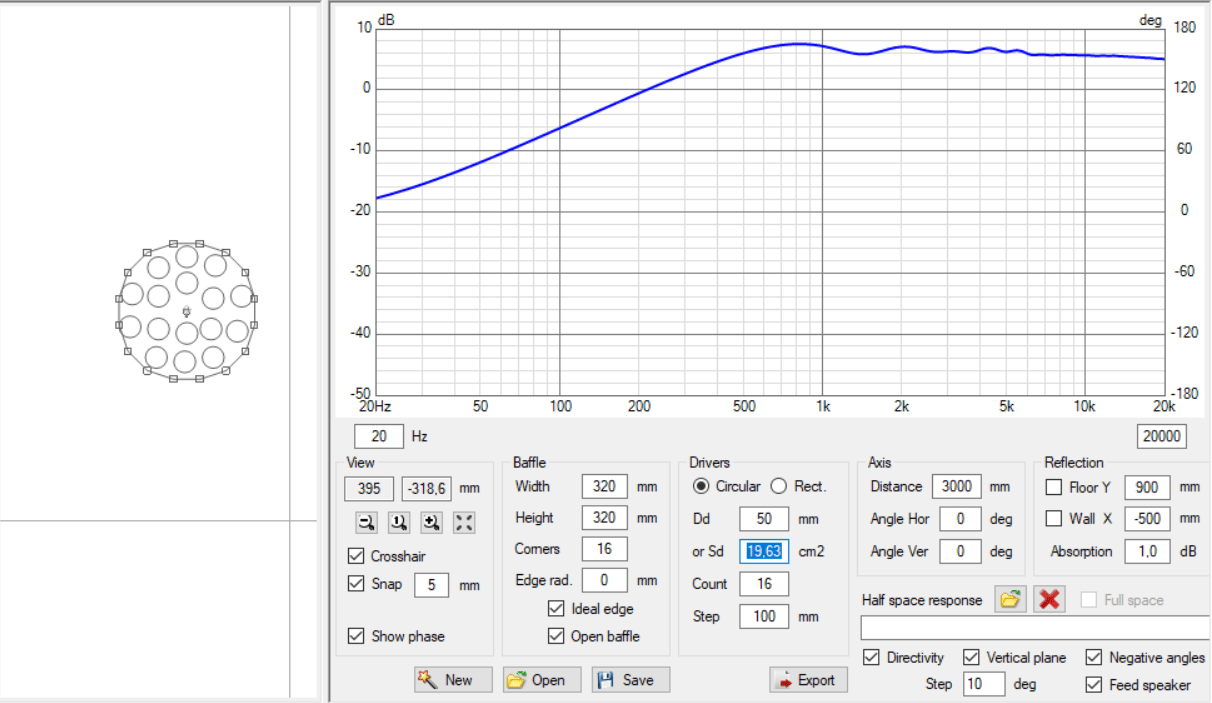The image size is (1212, 703).
Task: Uncheck the Show phase checkbox
Action: 356,636
